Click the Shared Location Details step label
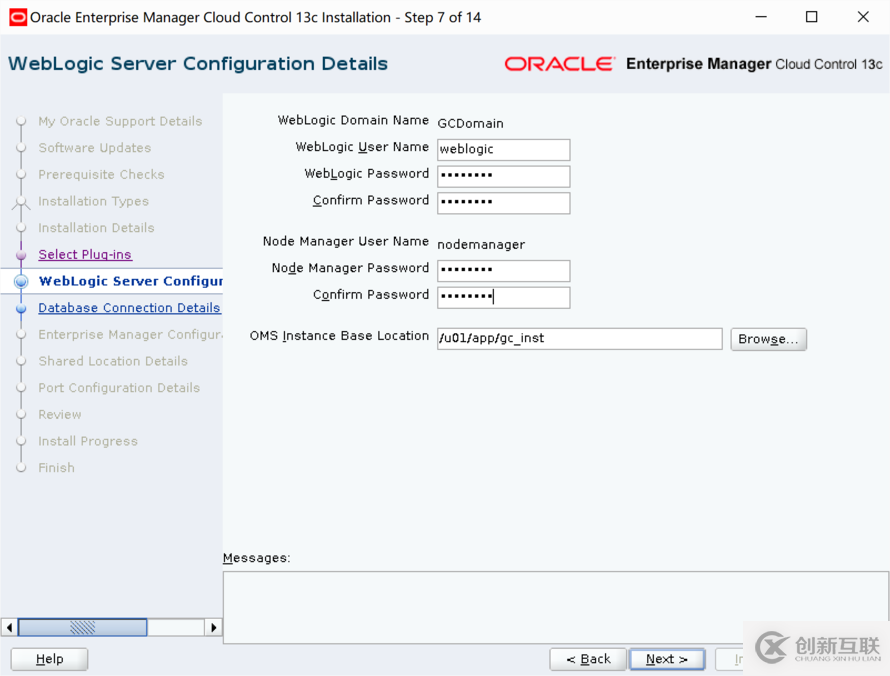The image size is (890, 676). pos(113,362)
